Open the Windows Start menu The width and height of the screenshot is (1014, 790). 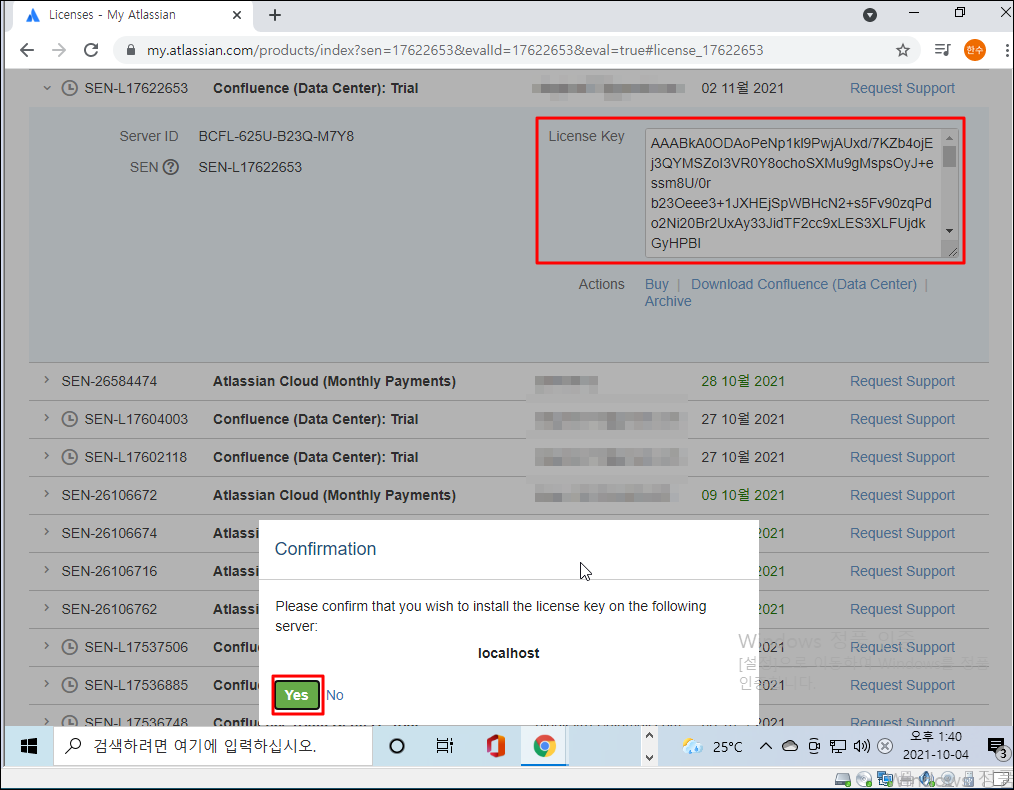click(x=28, y=746)
